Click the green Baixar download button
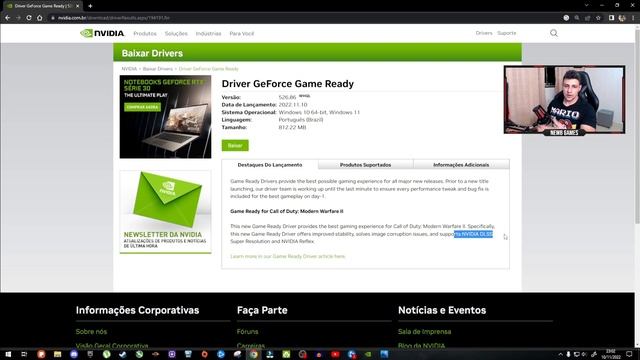Screen dimensions: 640x360 coord(235,146)
